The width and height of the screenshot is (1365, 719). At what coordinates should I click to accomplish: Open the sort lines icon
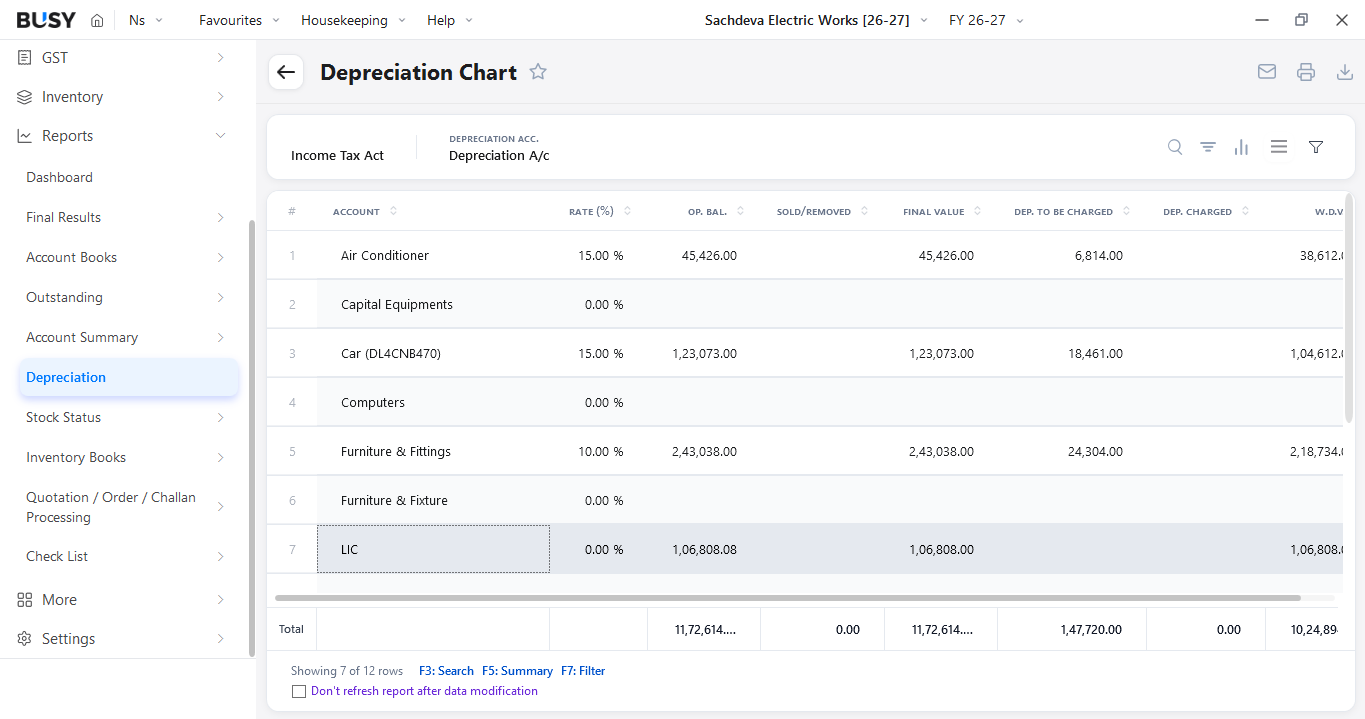pyautogui.click(x=1208, y=147)
